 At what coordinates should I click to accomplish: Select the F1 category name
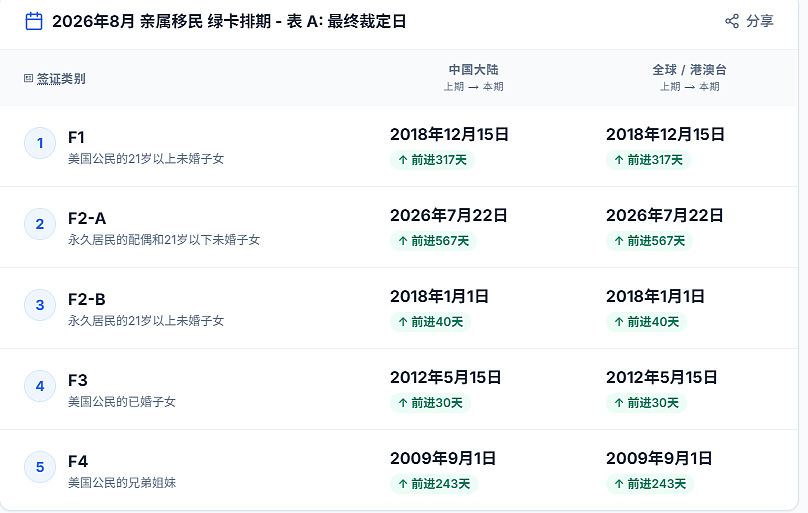pyautogui.click(x=76, y=138)
